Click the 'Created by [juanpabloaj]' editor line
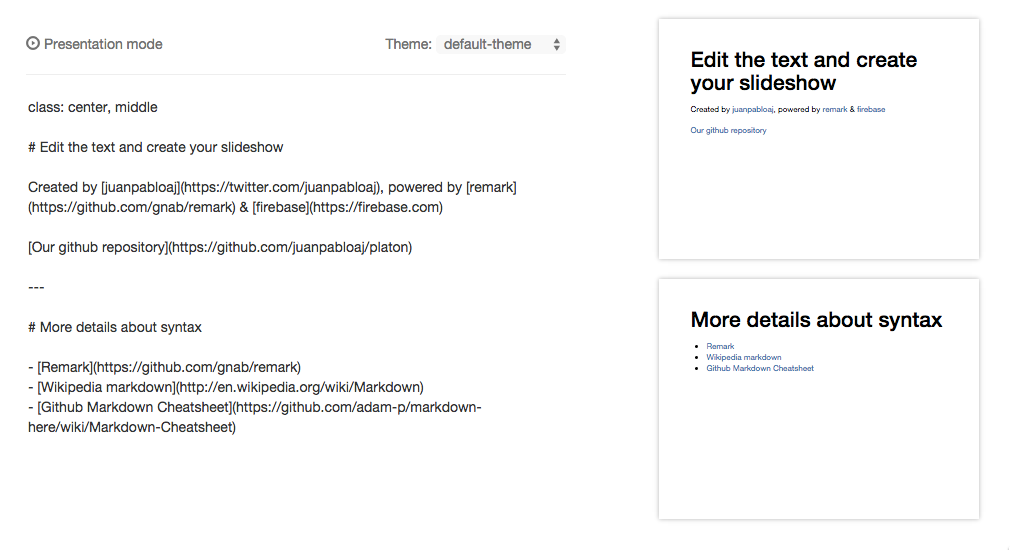1010x550 pixels. click(272, 187)
